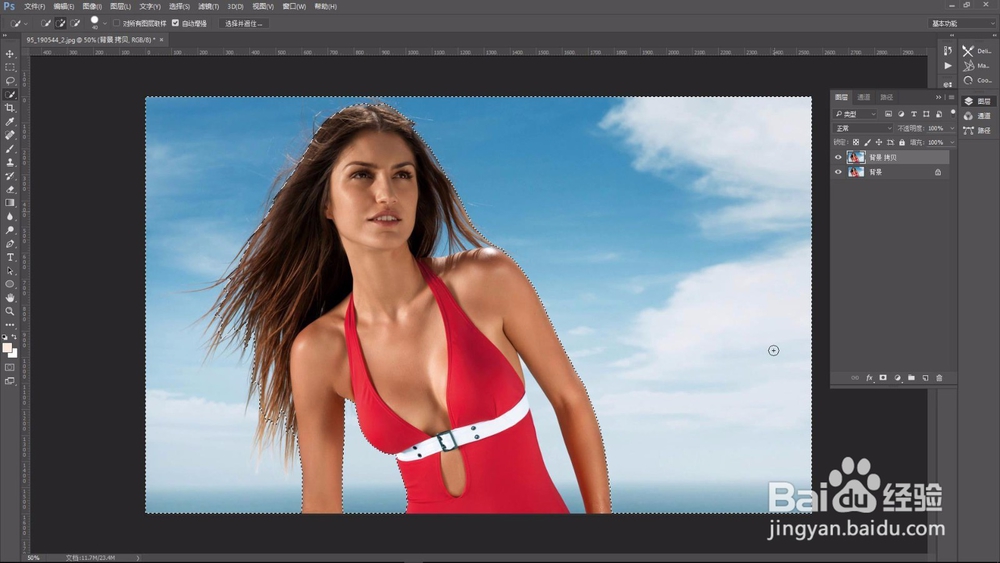The height and width of the screenshot is (563, 1000).
Task: Choose the subtract from selection brush mode
Action: 75,23
